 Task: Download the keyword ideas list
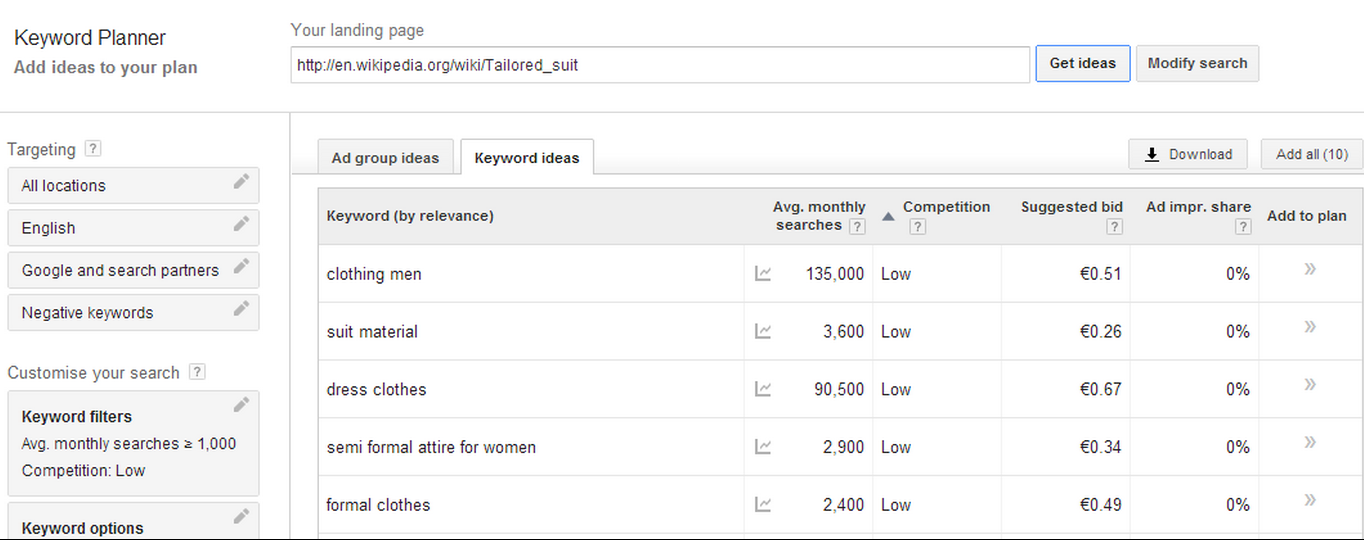click(x=1188, y=154)
